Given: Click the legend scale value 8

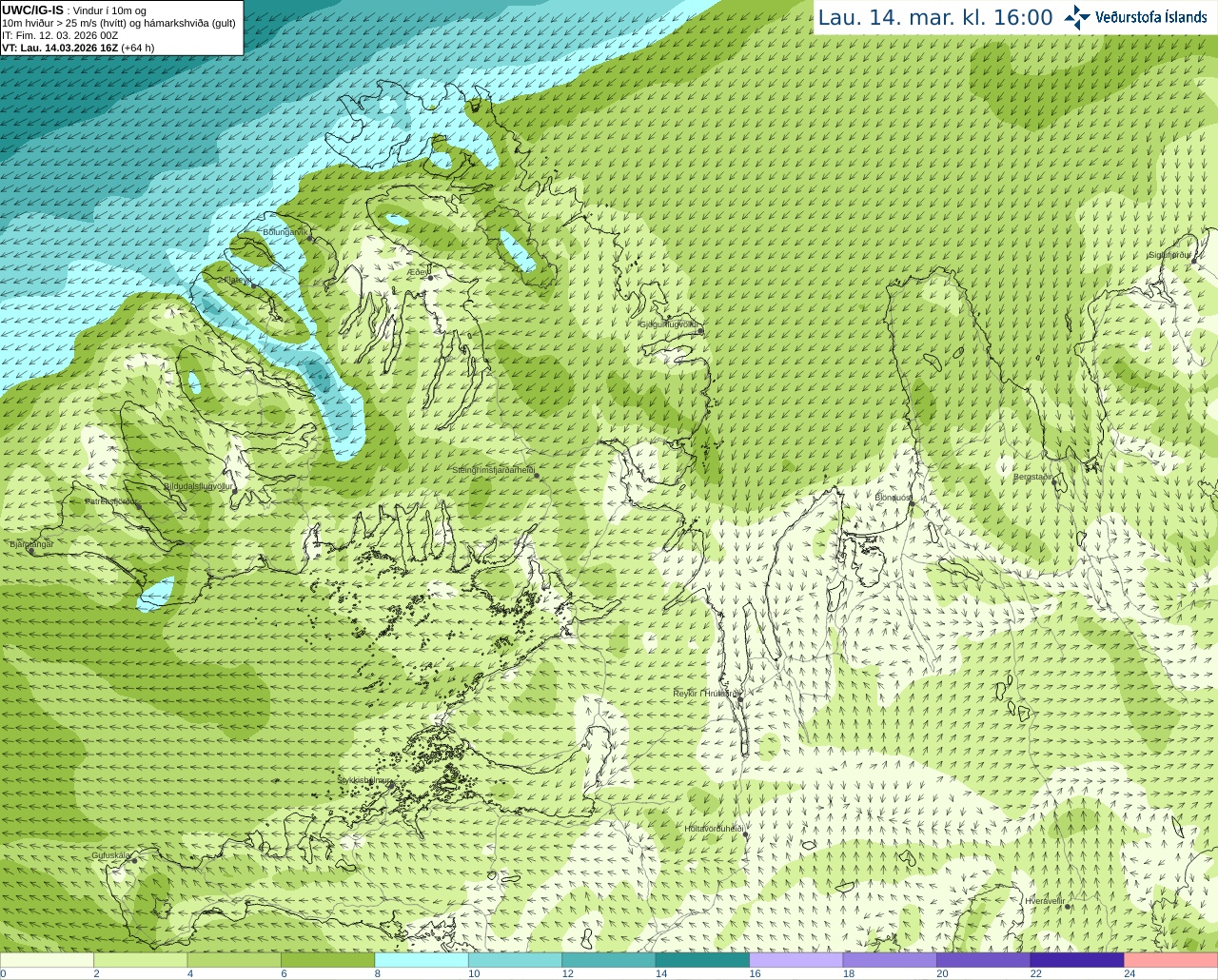Looking at the screenshot, I should point(378,973).
